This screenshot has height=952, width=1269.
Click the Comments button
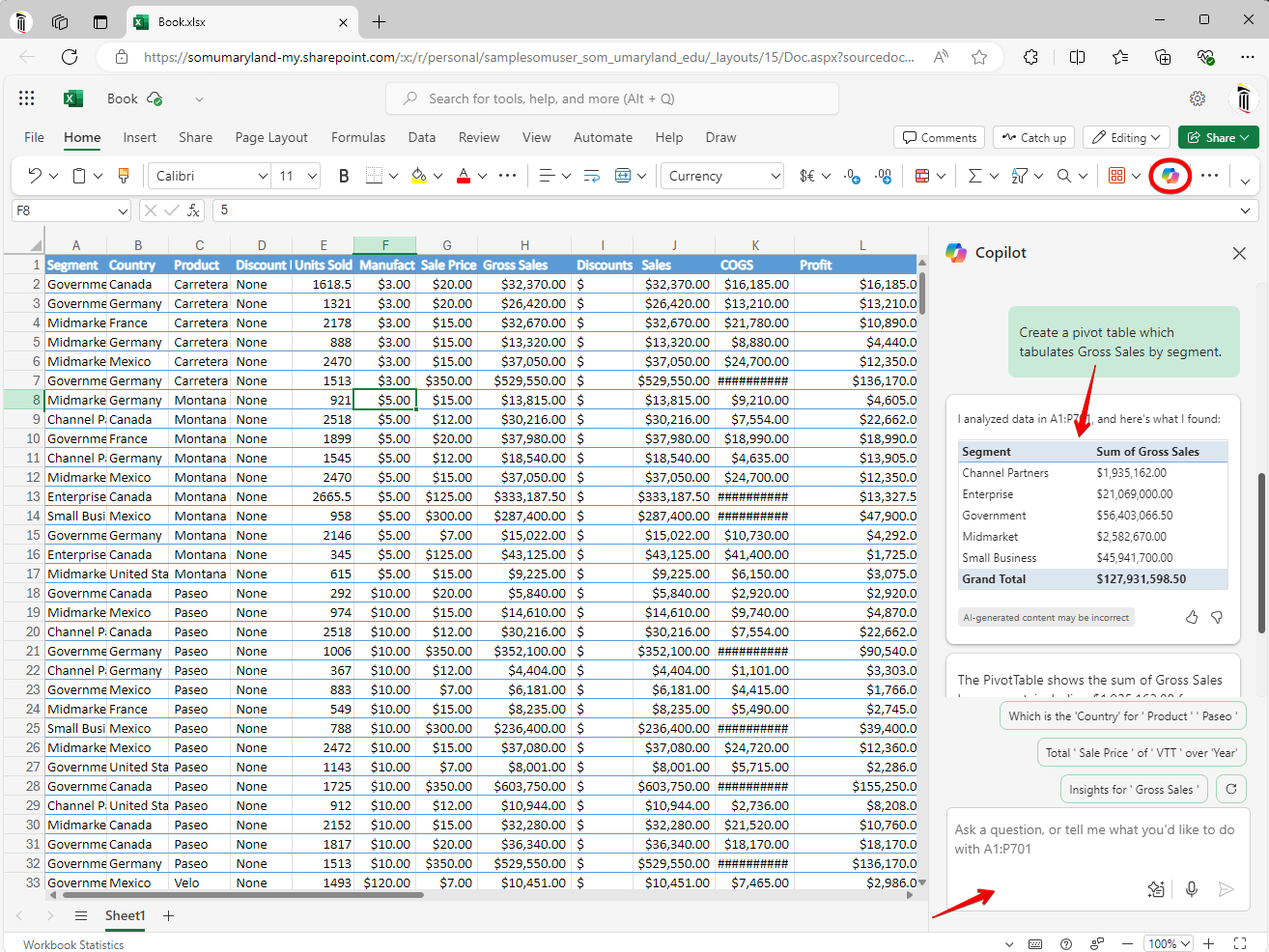[939, 137]
